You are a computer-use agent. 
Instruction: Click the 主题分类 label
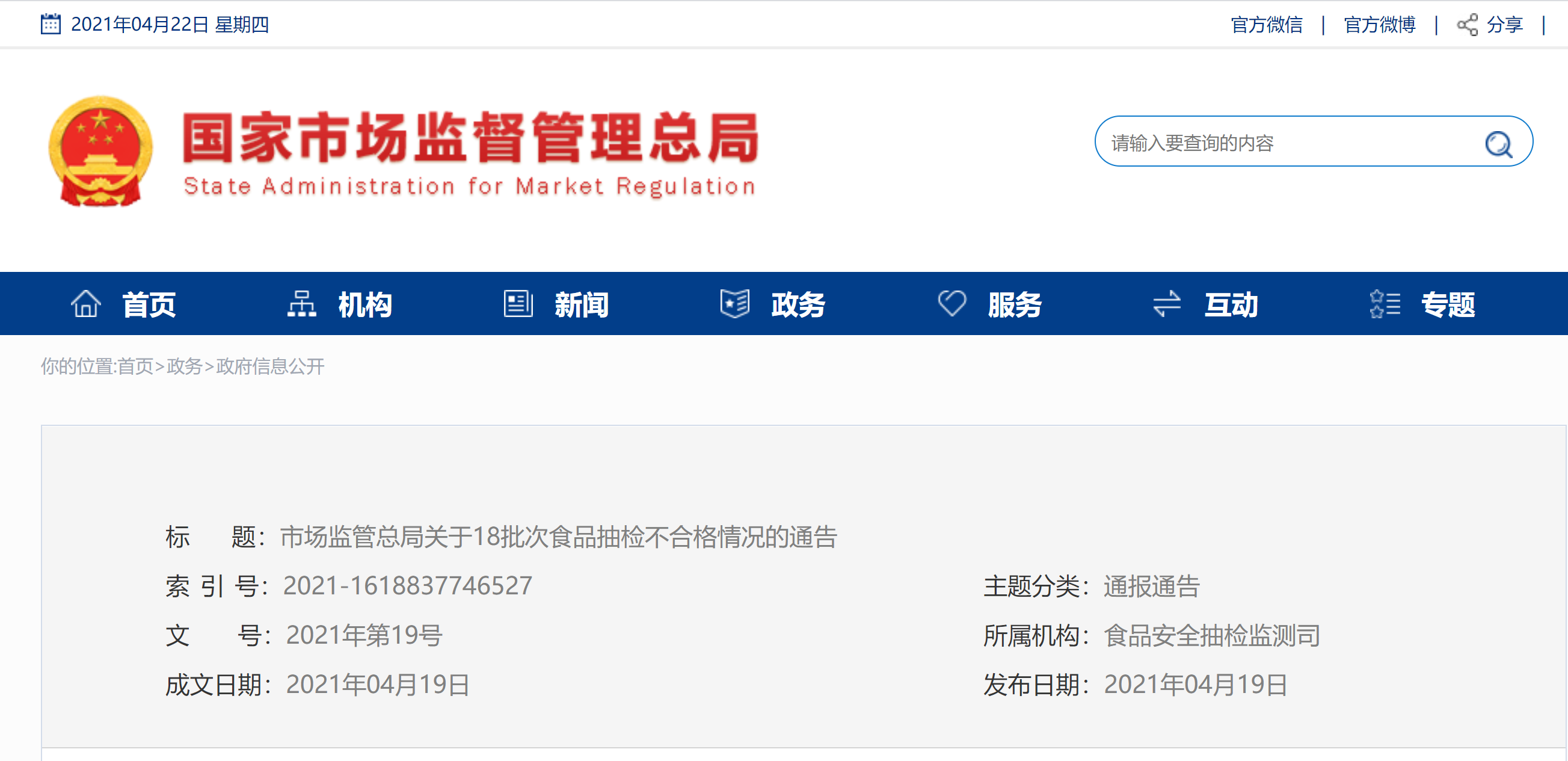point(1036,587)
